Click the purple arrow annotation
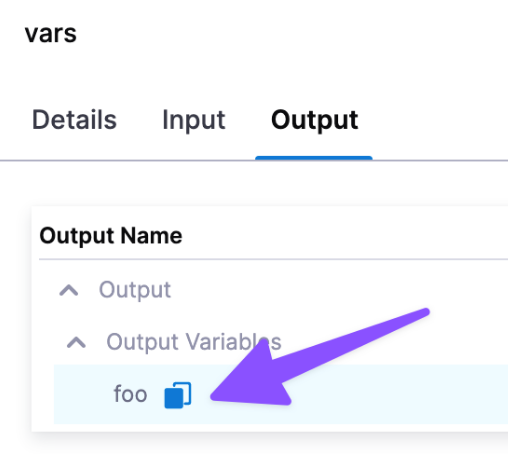The width and height of the screenshot is (508, 472). [x=300, y=363]
